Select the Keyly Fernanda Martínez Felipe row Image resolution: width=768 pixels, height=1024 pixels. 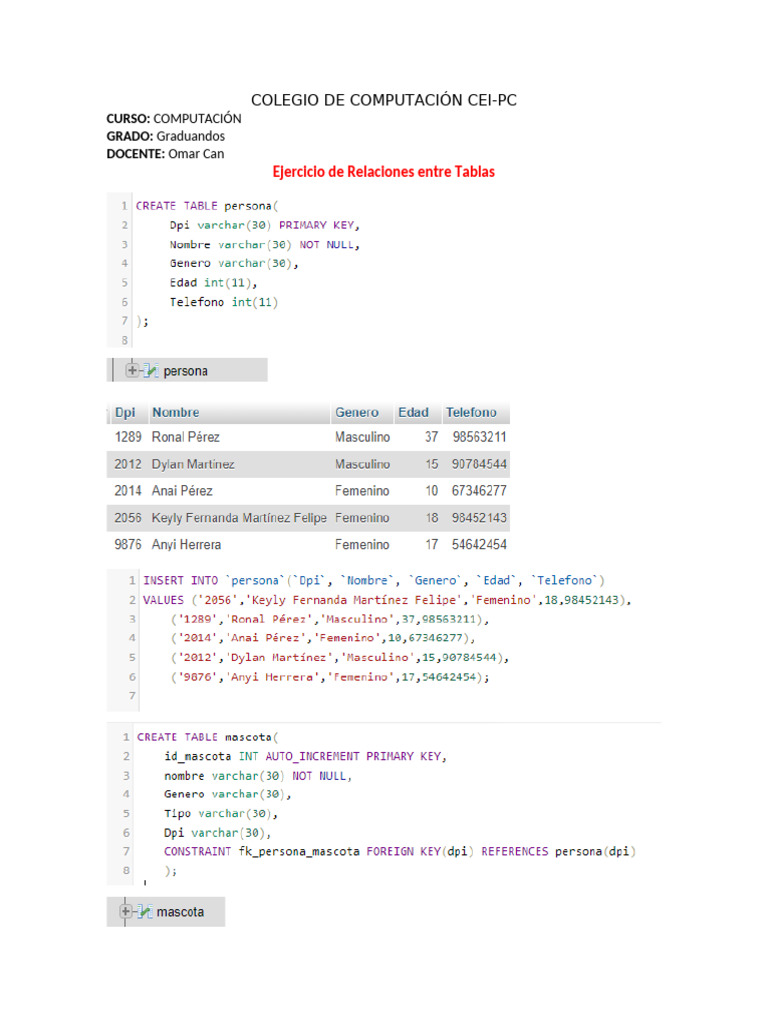[x=308, y=518]
